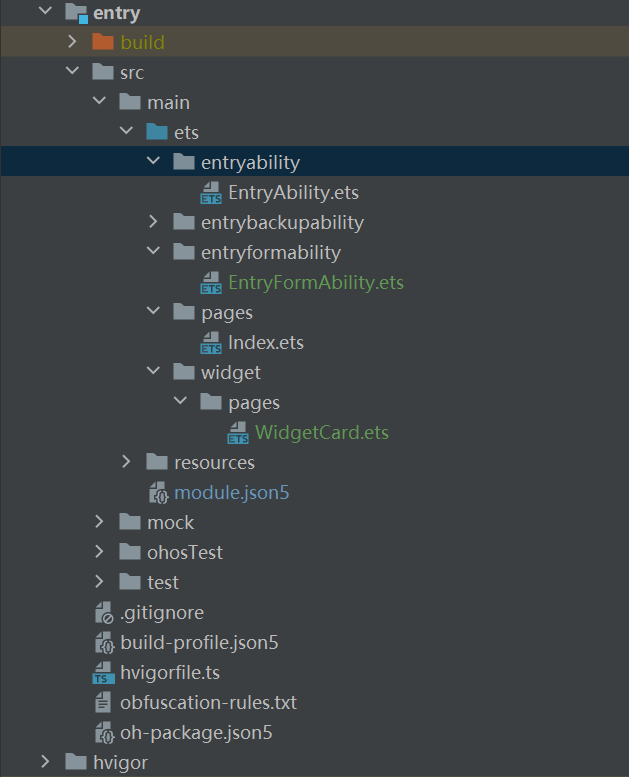Expand the hvigor module chevron
Screen dimensions: 629x777
[x=45, y=763]
